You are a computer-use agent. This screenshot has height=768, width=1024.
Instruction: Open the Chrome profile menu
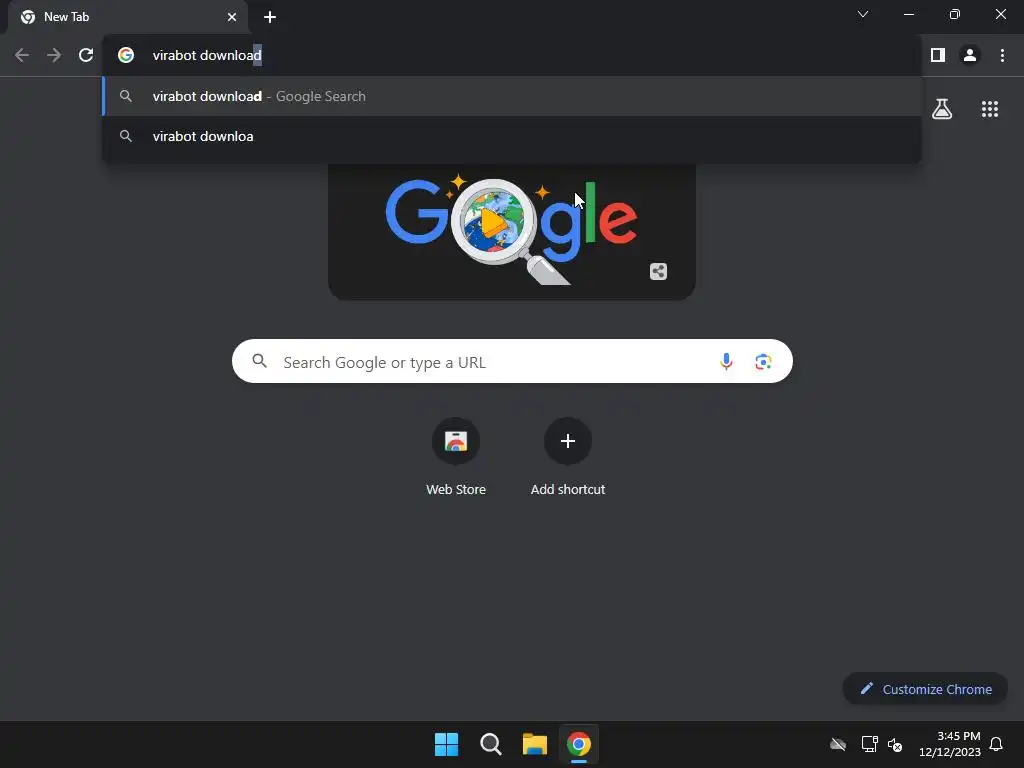click(x=970, y=56)
